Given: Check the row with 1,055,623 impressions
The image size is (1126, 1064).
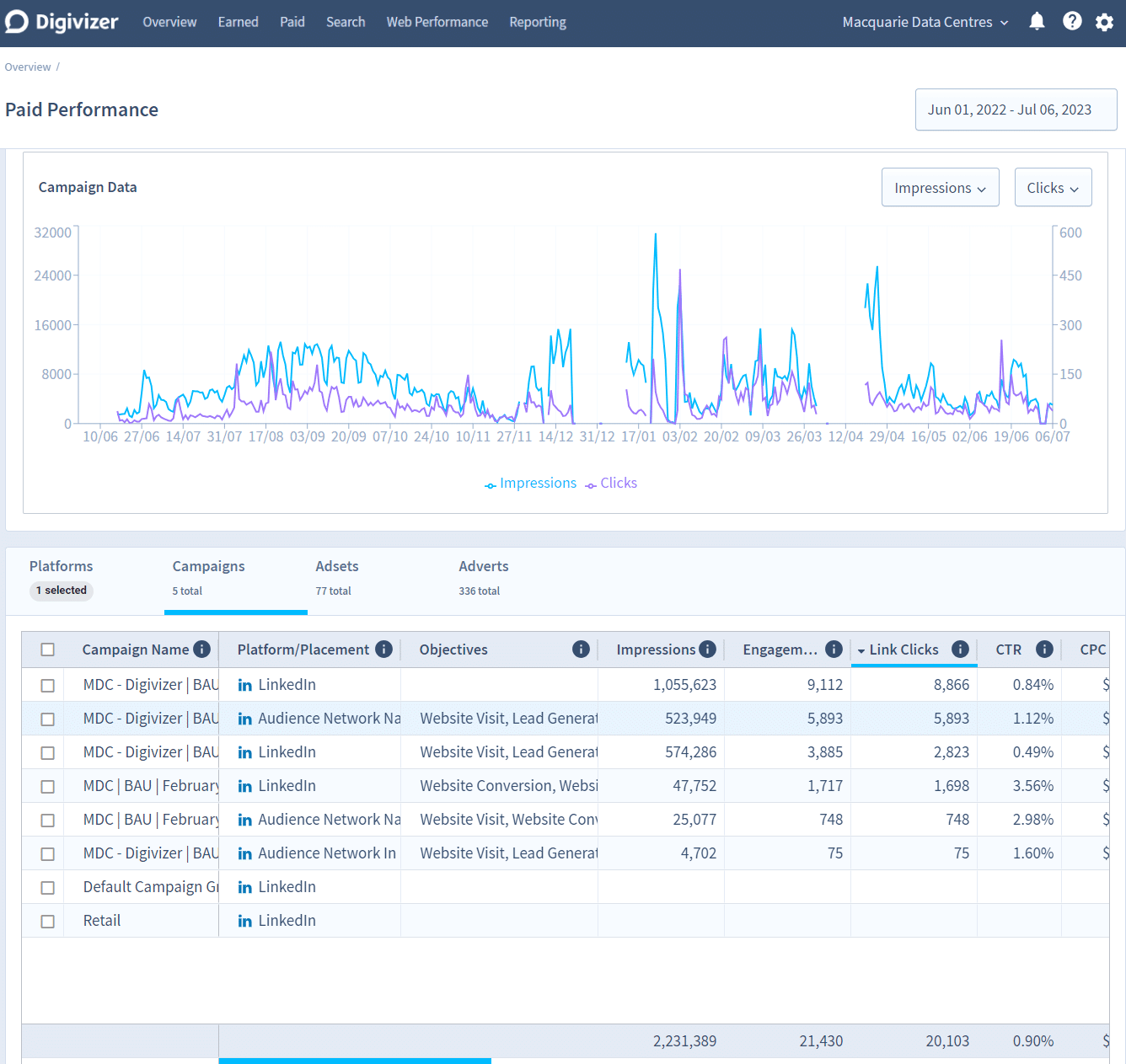Looking at the screenshot, I should click(x=48, y=685).
